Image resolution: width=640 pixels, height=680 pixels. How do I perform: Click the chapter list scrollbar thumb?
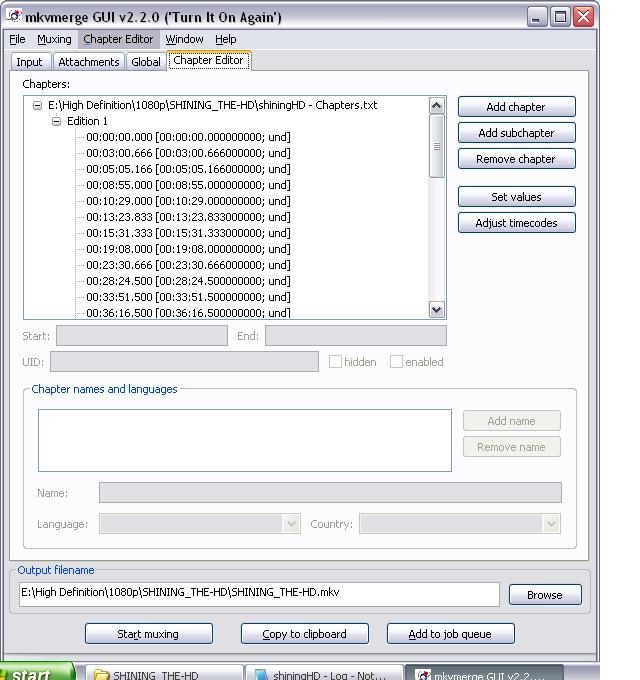(437, 146)
